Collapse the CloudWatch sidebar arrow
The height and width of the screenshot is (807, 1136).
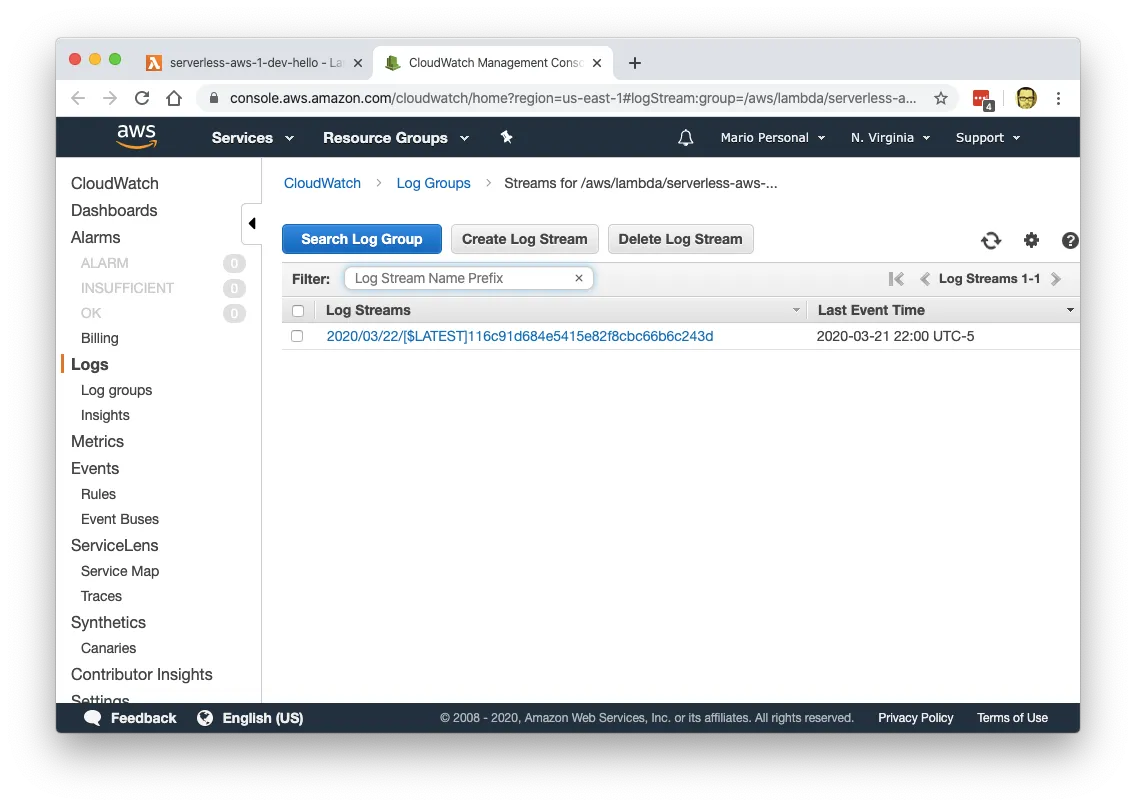coord(252,223)
